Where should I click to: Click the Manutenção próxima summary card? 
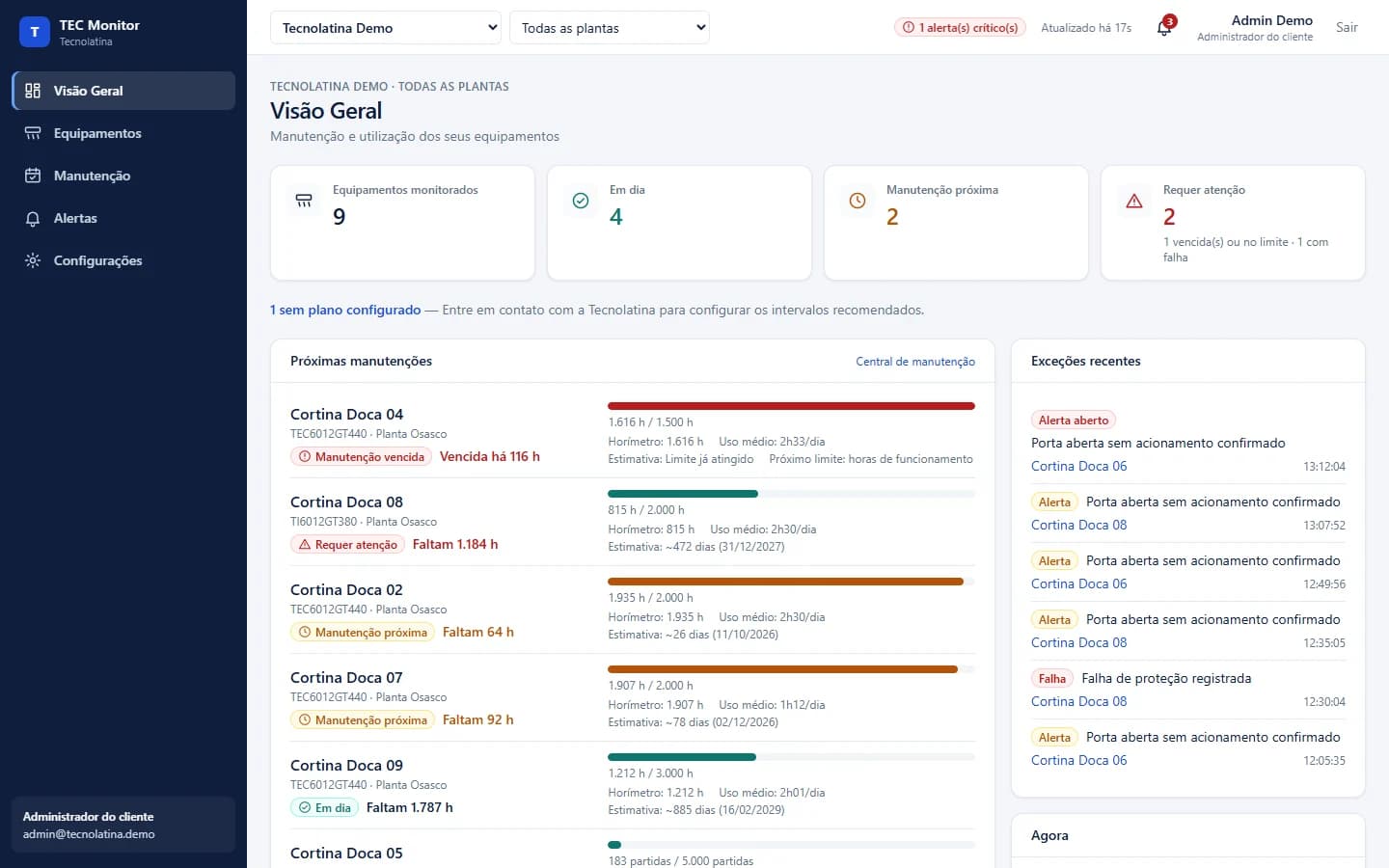(956, 223)
